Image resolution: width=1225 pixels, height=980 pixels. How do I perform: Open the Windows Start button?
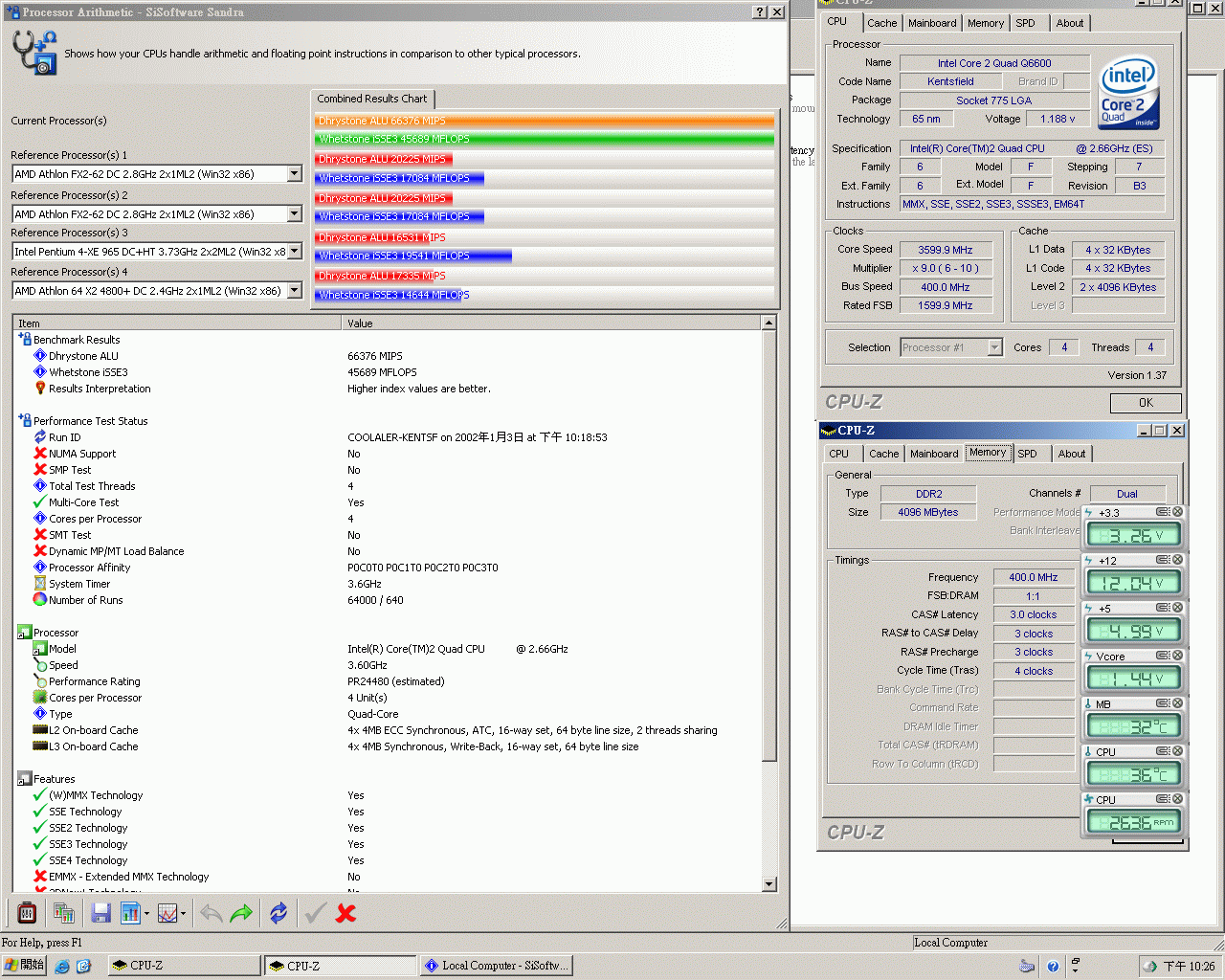[24, 966]
